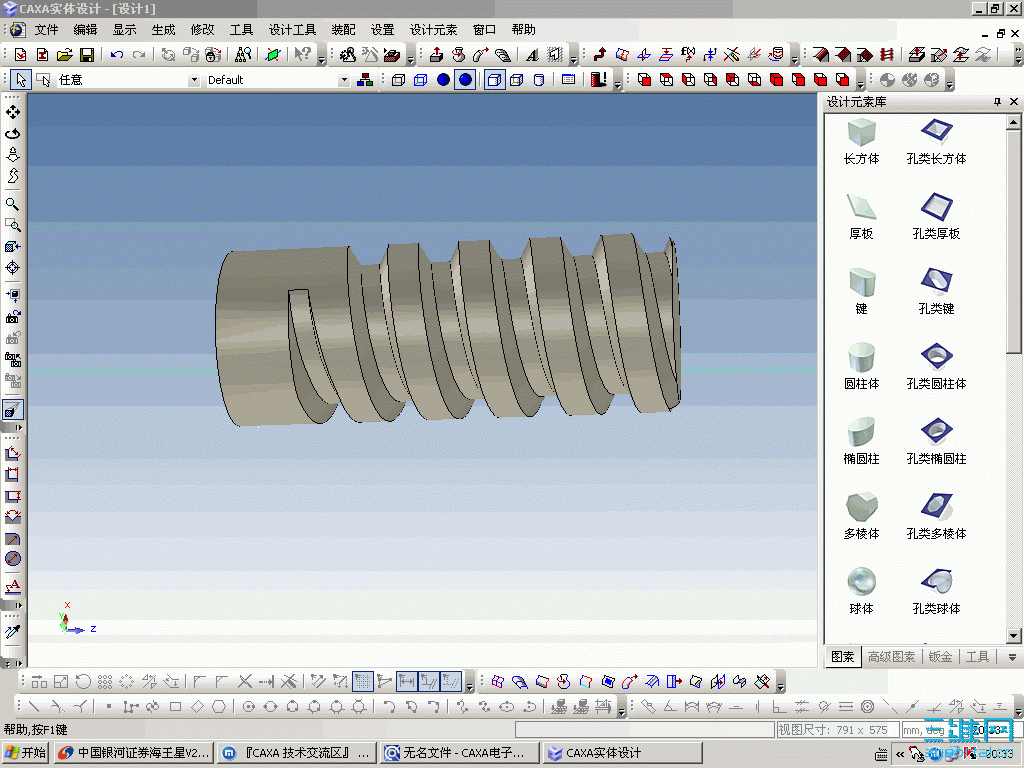This screenshot has width=1024, height=768.
Task: Open the 编辑 menu
Action: 85,30
